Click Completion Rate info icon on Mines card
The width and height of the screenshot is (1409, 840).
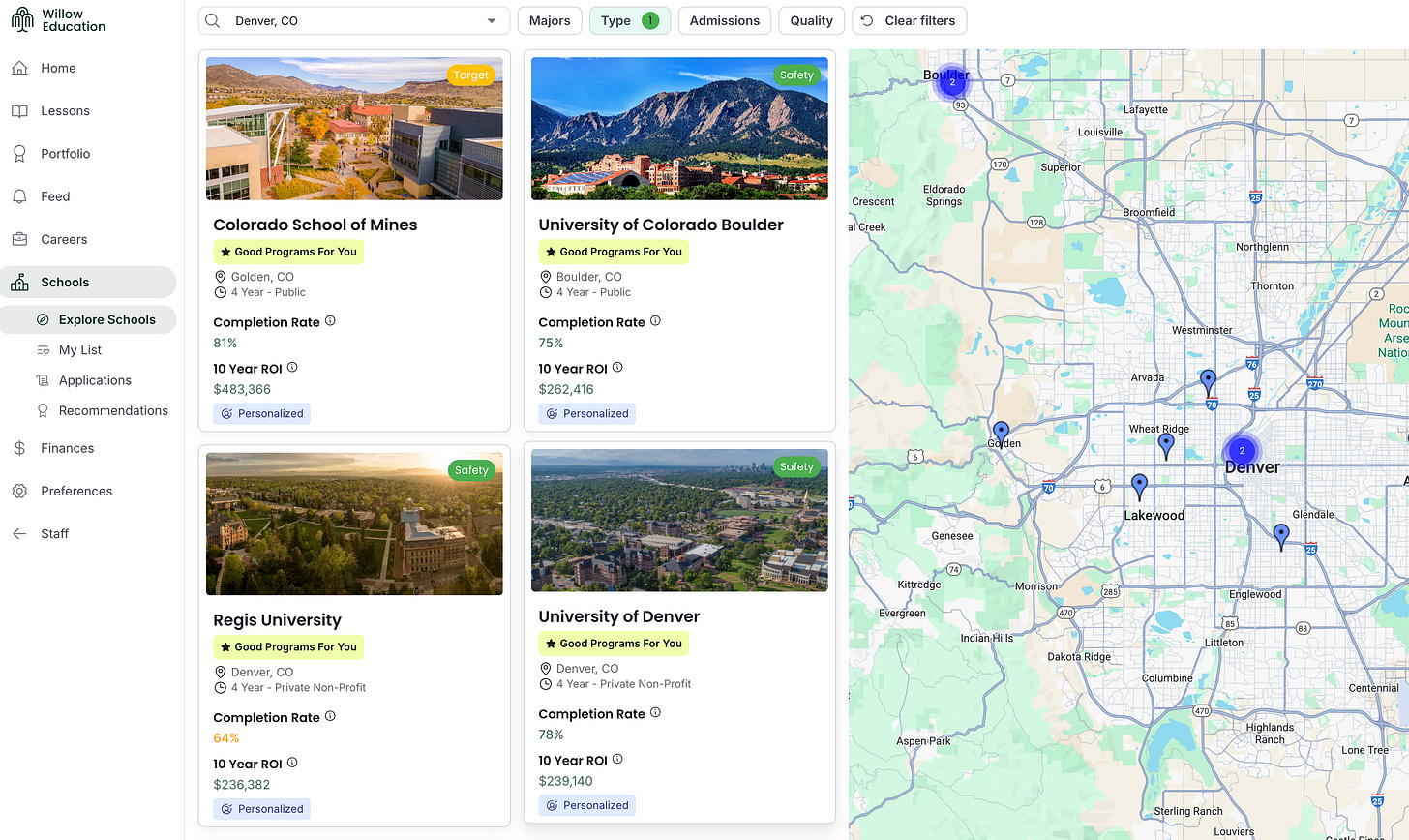(330, 321)
